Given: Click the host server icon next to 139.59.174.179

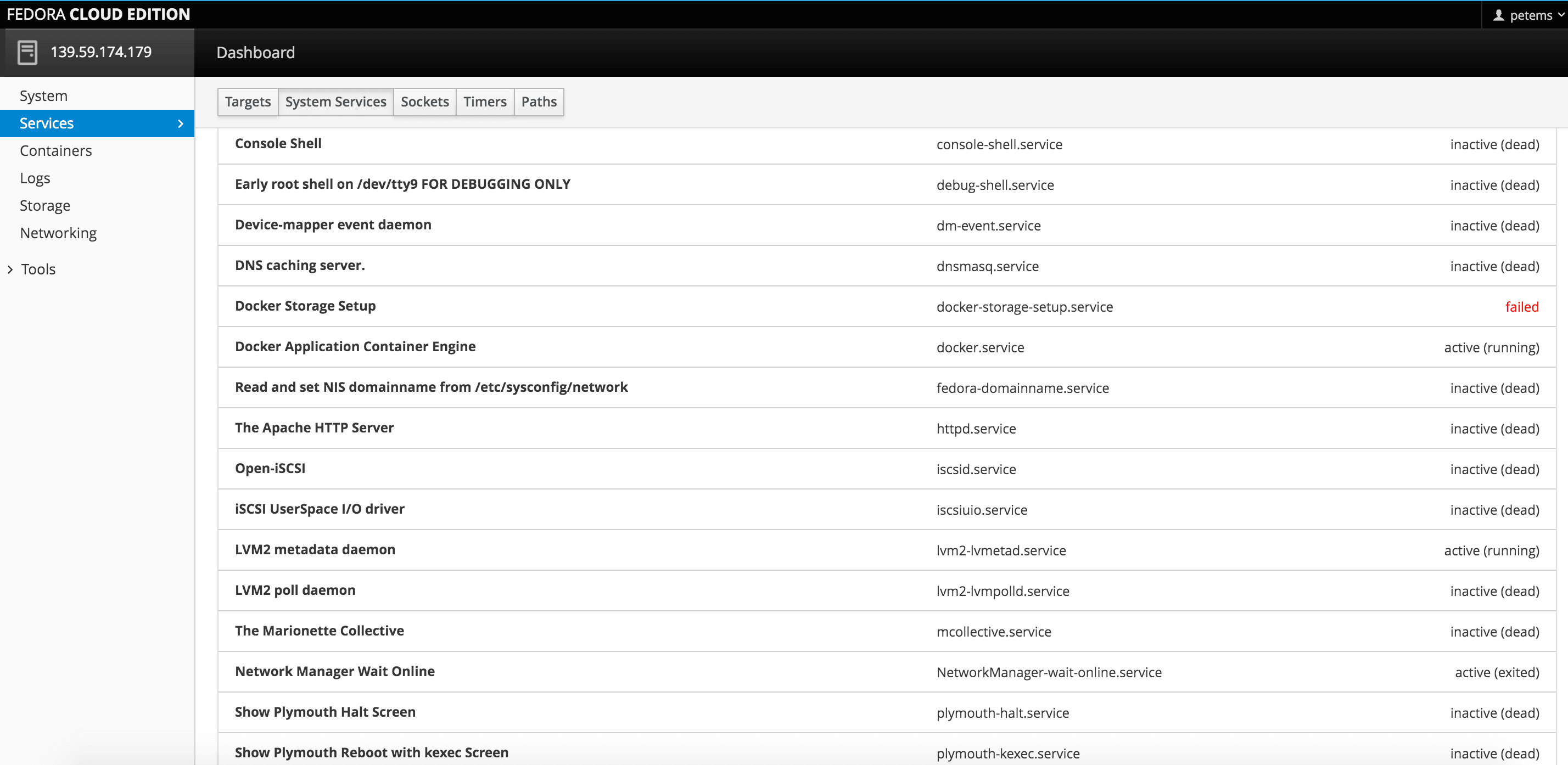Looking at the screenshot, I should (x=29, y=52).
